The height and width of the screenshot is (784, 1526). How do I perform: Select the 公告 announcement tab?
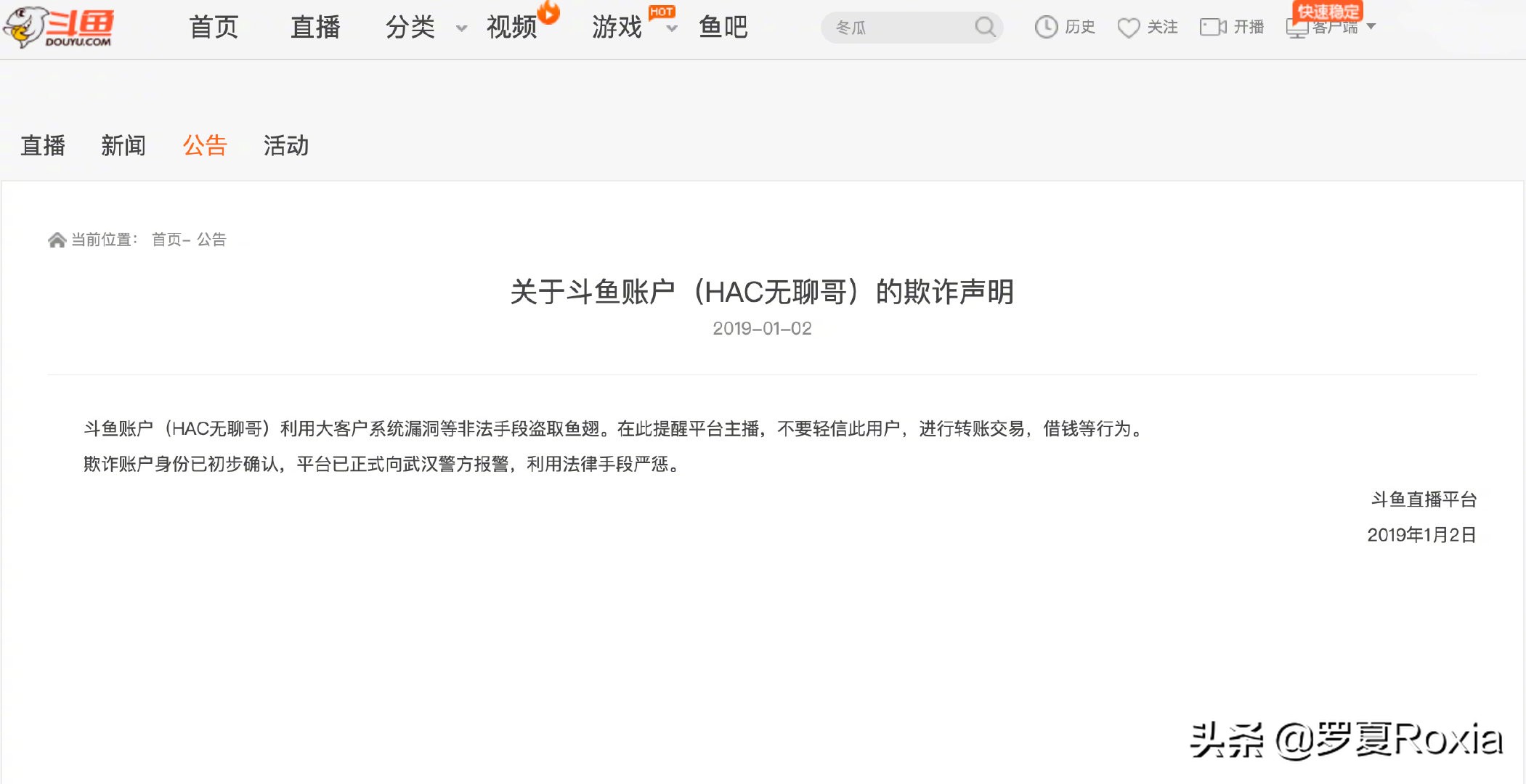click(205, 146)
